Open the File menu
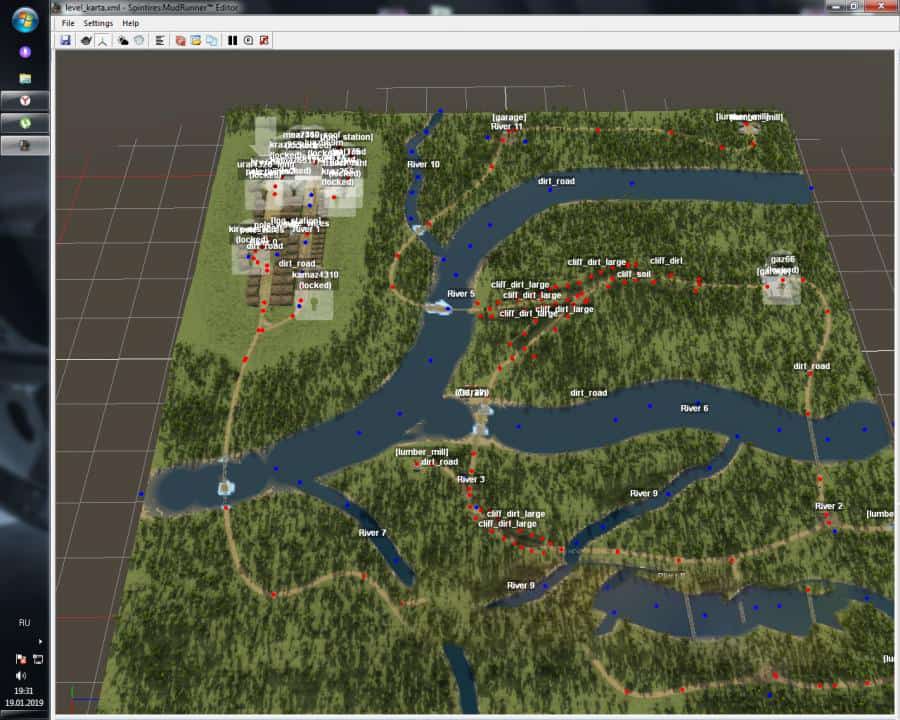900x720 pixels. tap(68, 22)
